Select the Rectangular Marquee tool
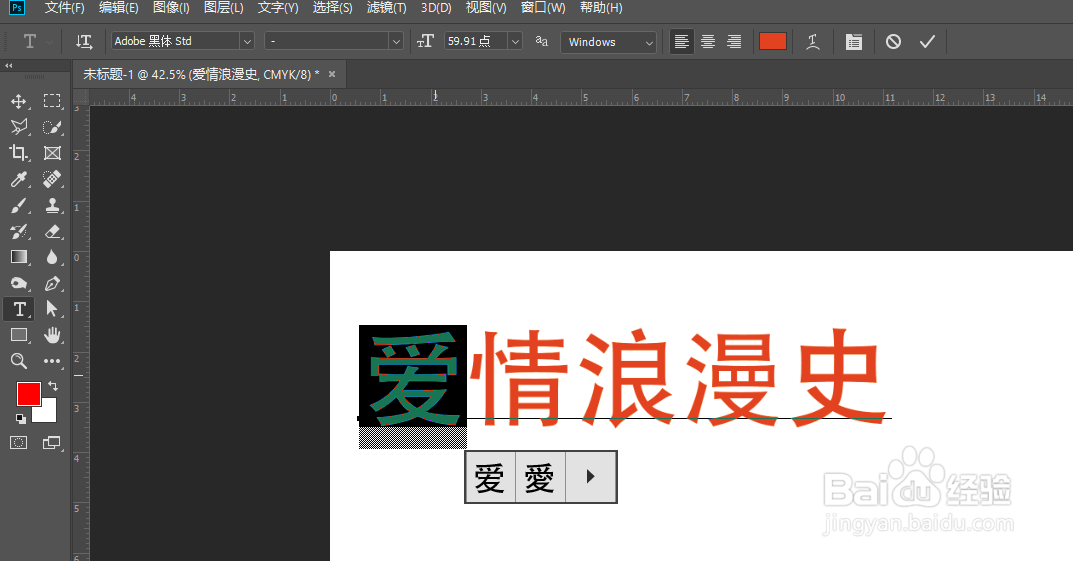The height and width of the screenshot is (561, 1073). coord(52,101)
